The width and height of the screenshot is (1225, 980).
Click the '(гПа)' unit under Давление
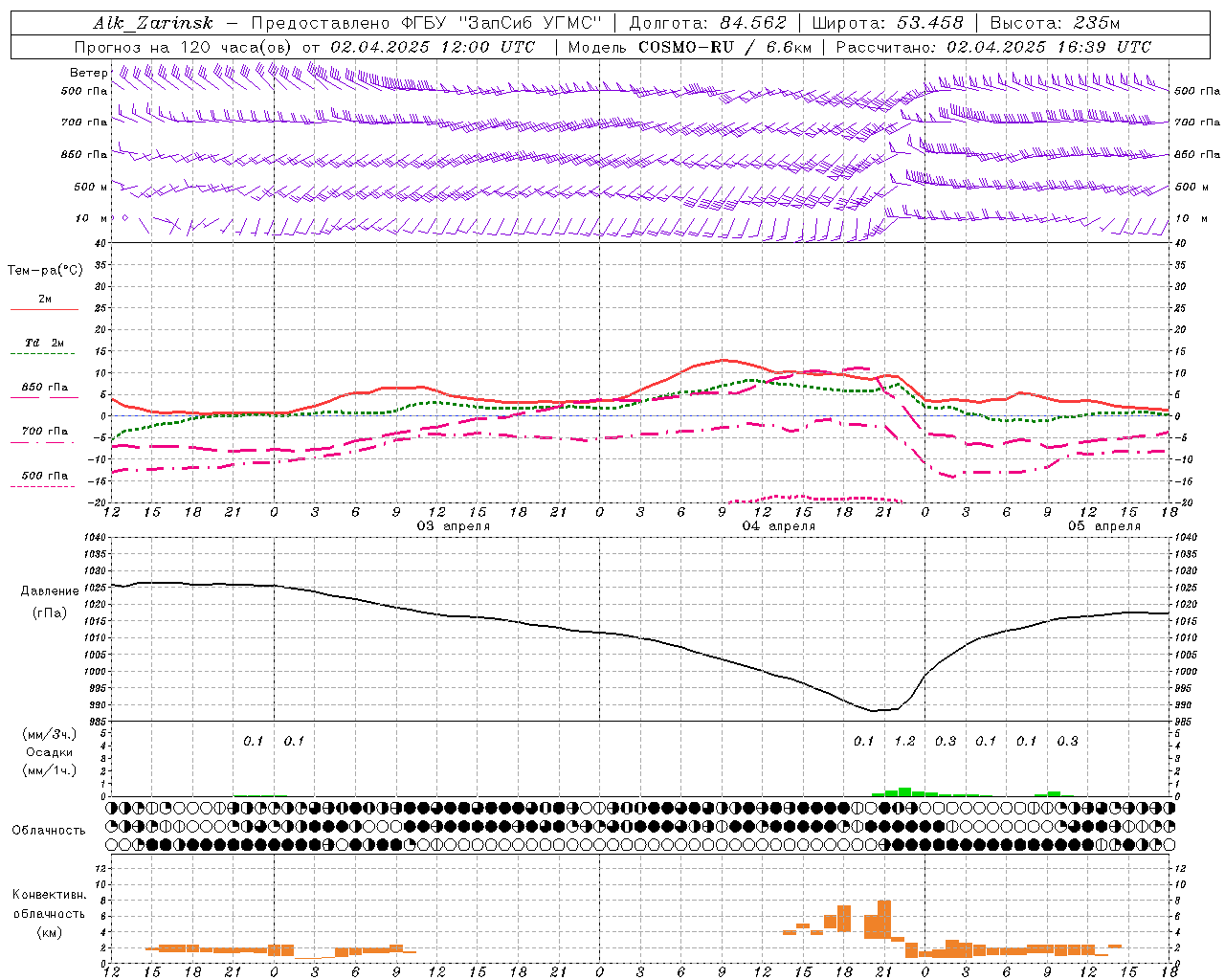[50, 612]
